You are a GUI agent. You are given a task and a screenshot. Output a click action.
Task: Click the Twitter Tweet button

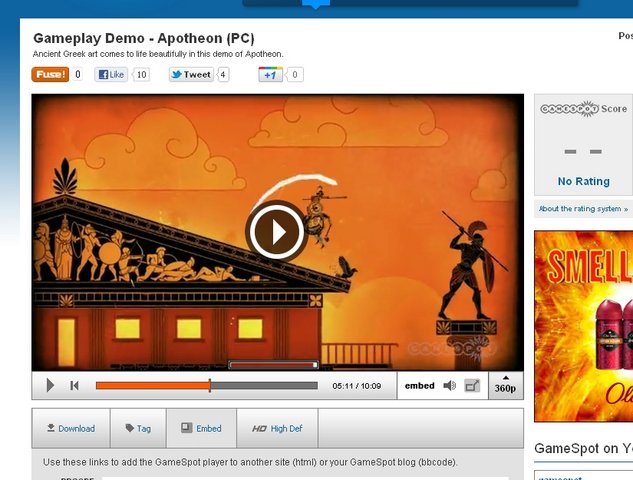click(x=191, y=74)
